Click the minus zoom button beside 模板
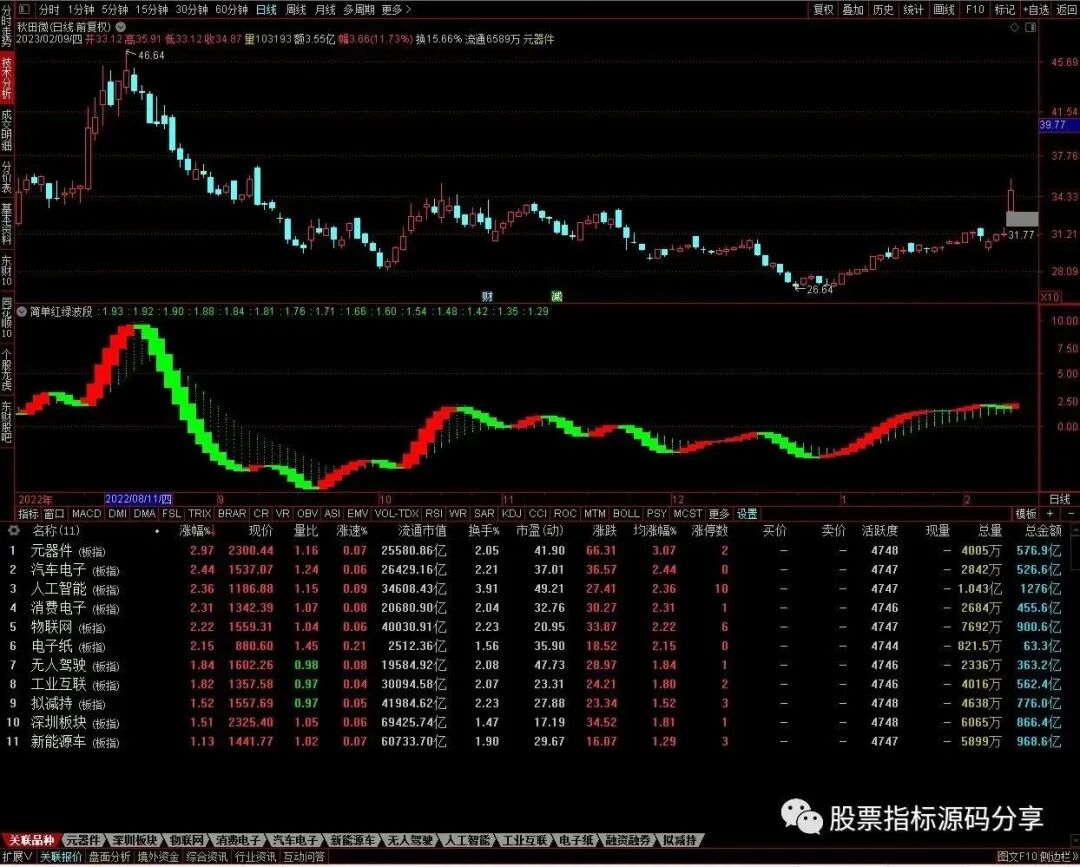 (1071, 514)
